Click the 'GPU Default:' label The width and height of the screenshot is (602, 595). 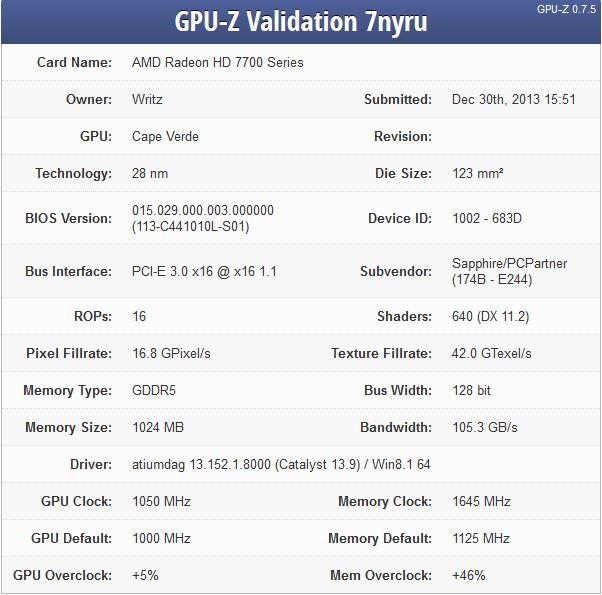(x=71, y=538)
